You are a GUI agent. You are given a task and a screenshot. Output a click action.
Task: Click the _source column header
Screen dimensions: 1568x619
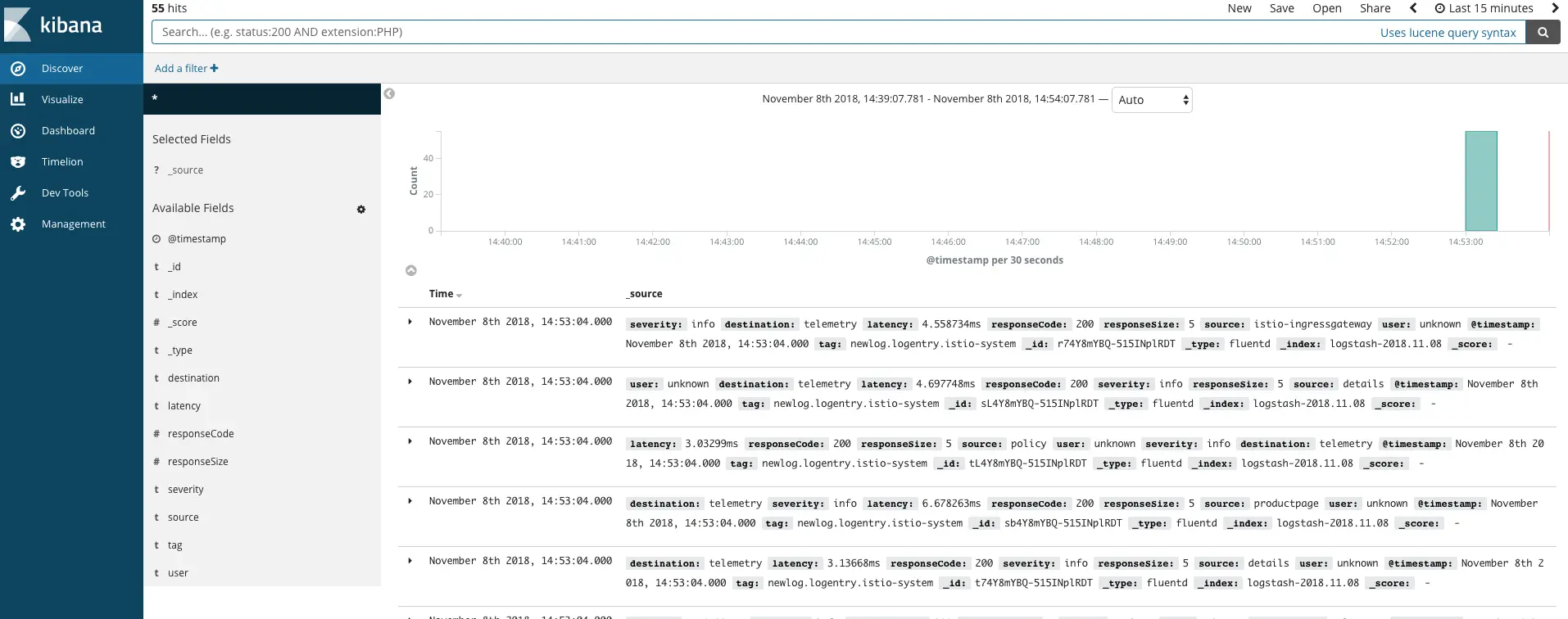(644, 294)
